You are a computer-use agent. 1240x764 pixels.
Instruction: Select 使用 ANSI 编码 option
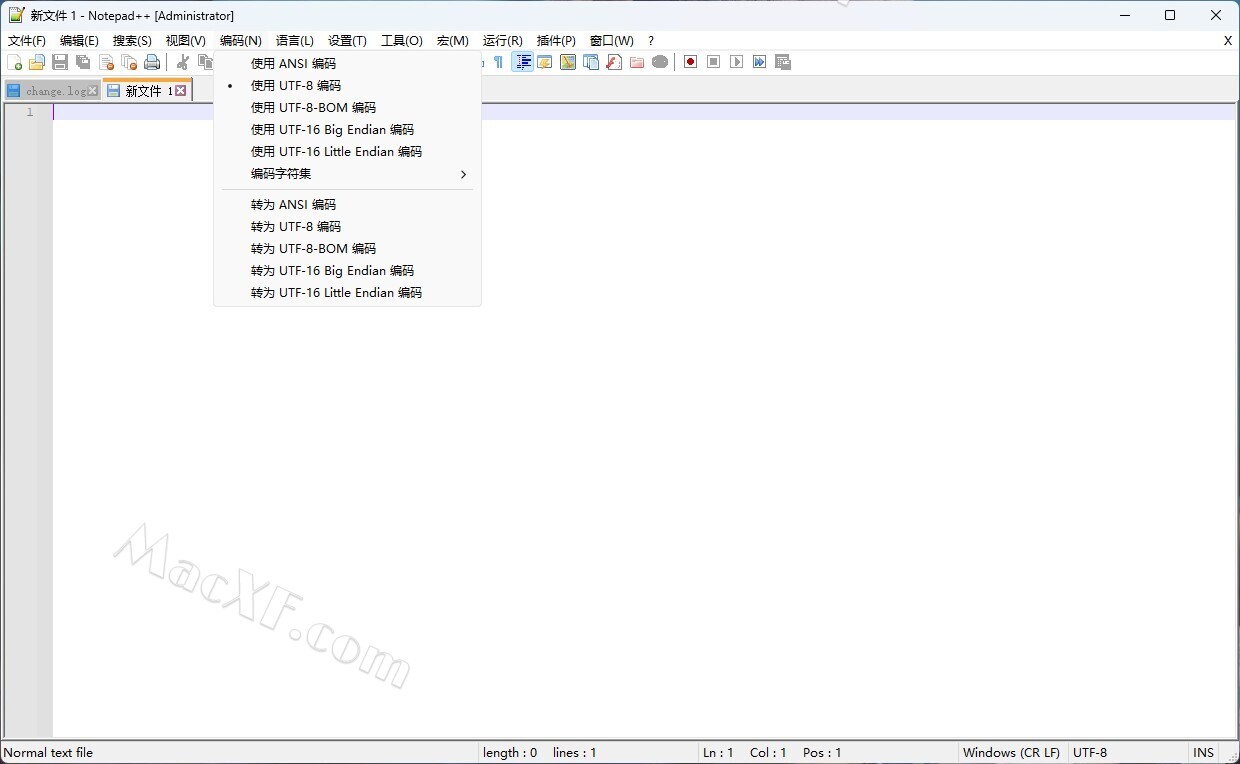pos(347,64)
